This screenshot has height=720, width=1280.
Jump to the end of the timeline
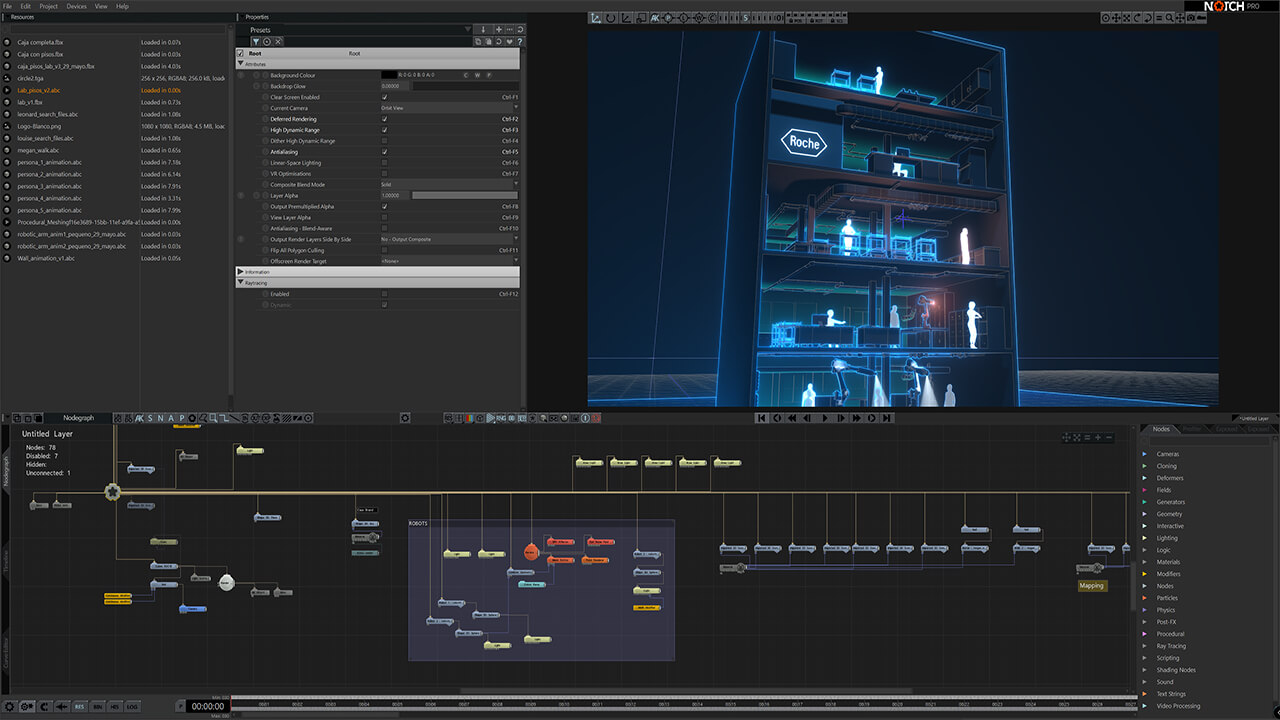(x=888, y=418)
